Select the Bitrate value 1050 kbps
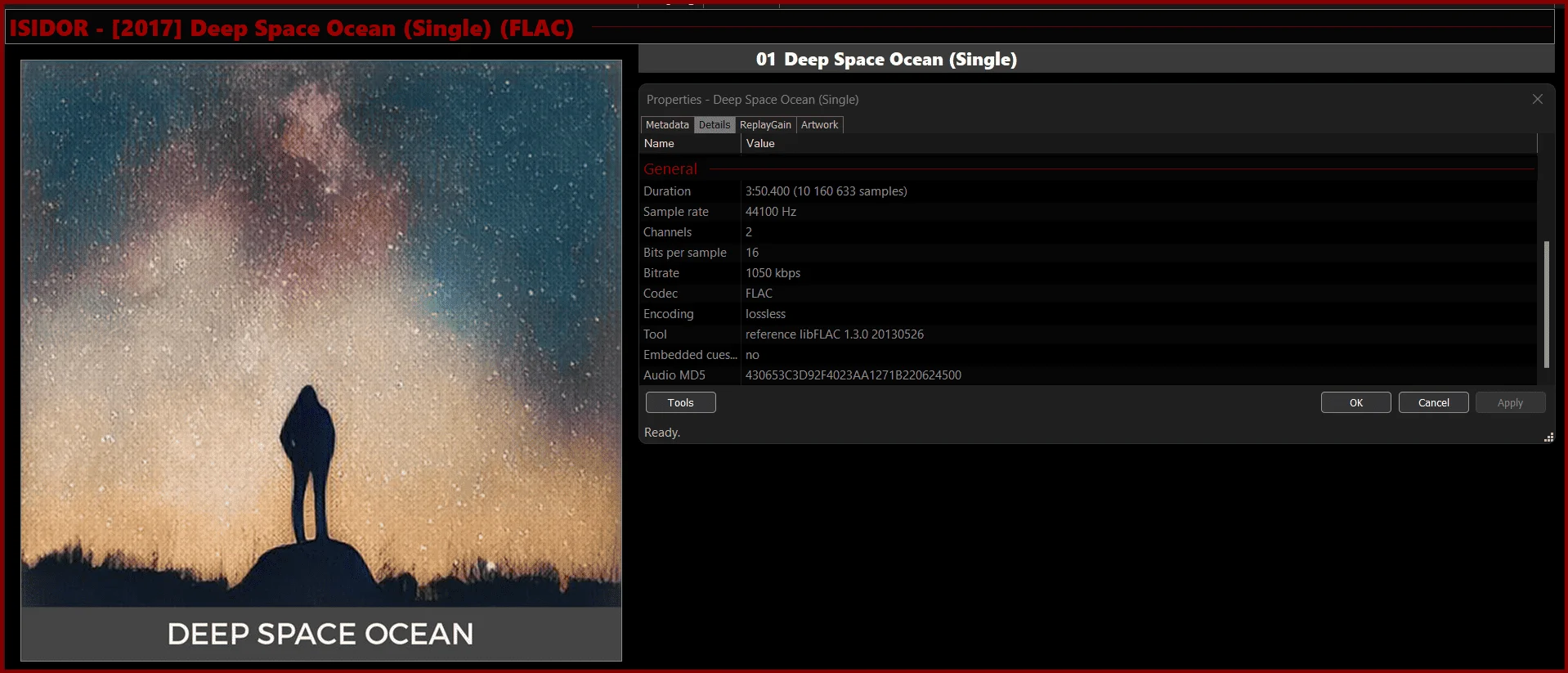 pyautogui.click(x=773, y=273)
